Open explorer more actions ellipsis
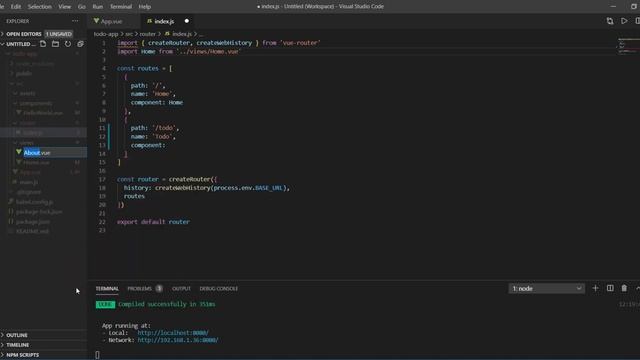The image size is (640, 360). [x=75, y=21]
